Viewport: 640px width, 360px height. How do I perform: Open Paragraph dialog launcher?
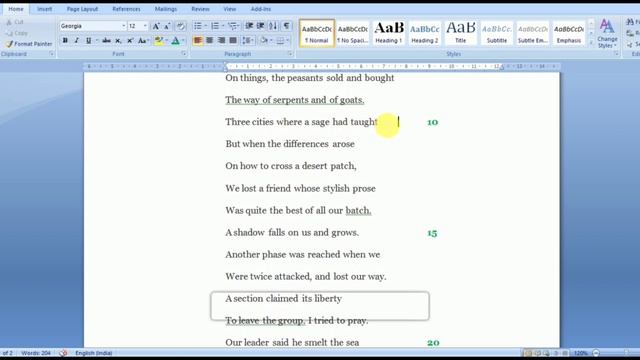(290, 54)
